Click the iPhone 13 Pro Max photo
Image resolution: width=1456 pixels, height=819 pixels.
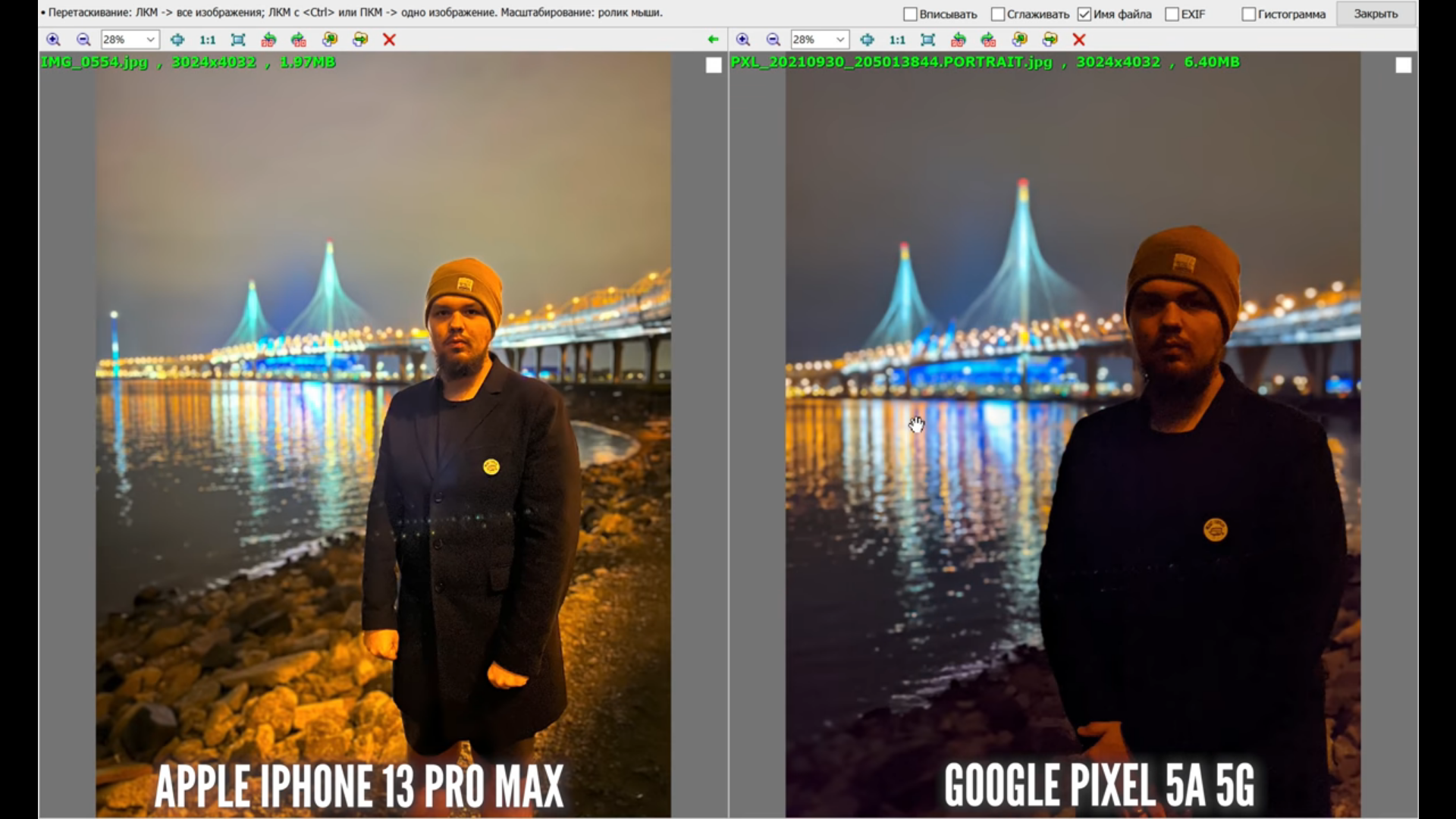pos(383,435)
